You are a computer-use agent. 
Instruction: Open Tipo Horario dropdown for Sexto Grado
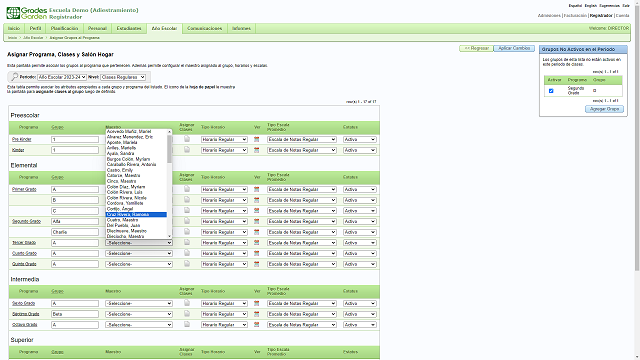[224, 303]
